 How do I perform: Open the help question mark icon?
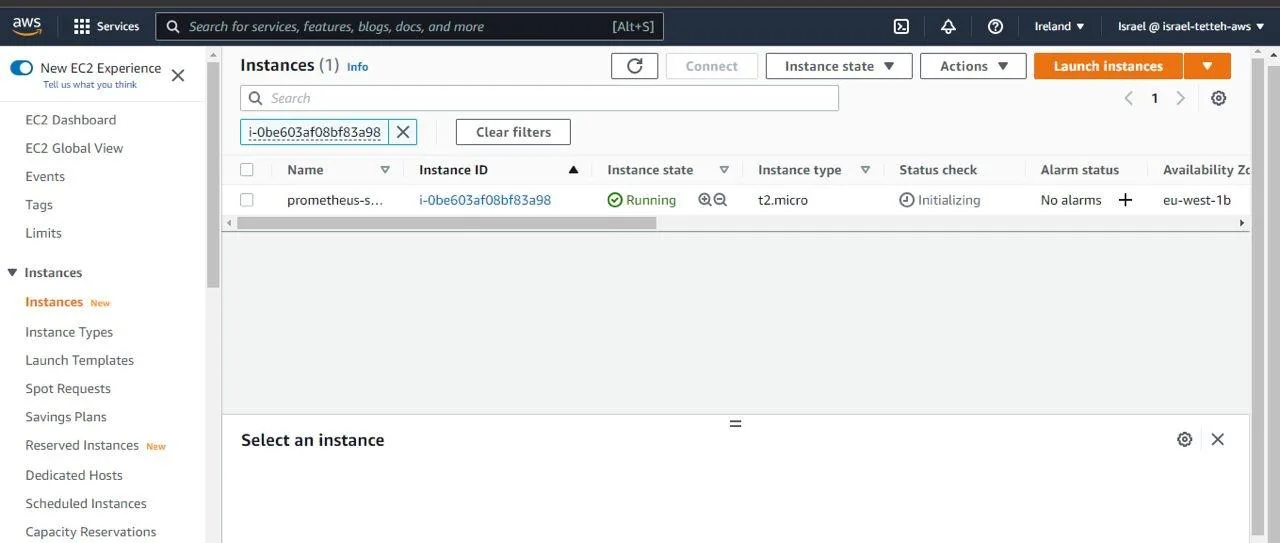coord(995,27)
